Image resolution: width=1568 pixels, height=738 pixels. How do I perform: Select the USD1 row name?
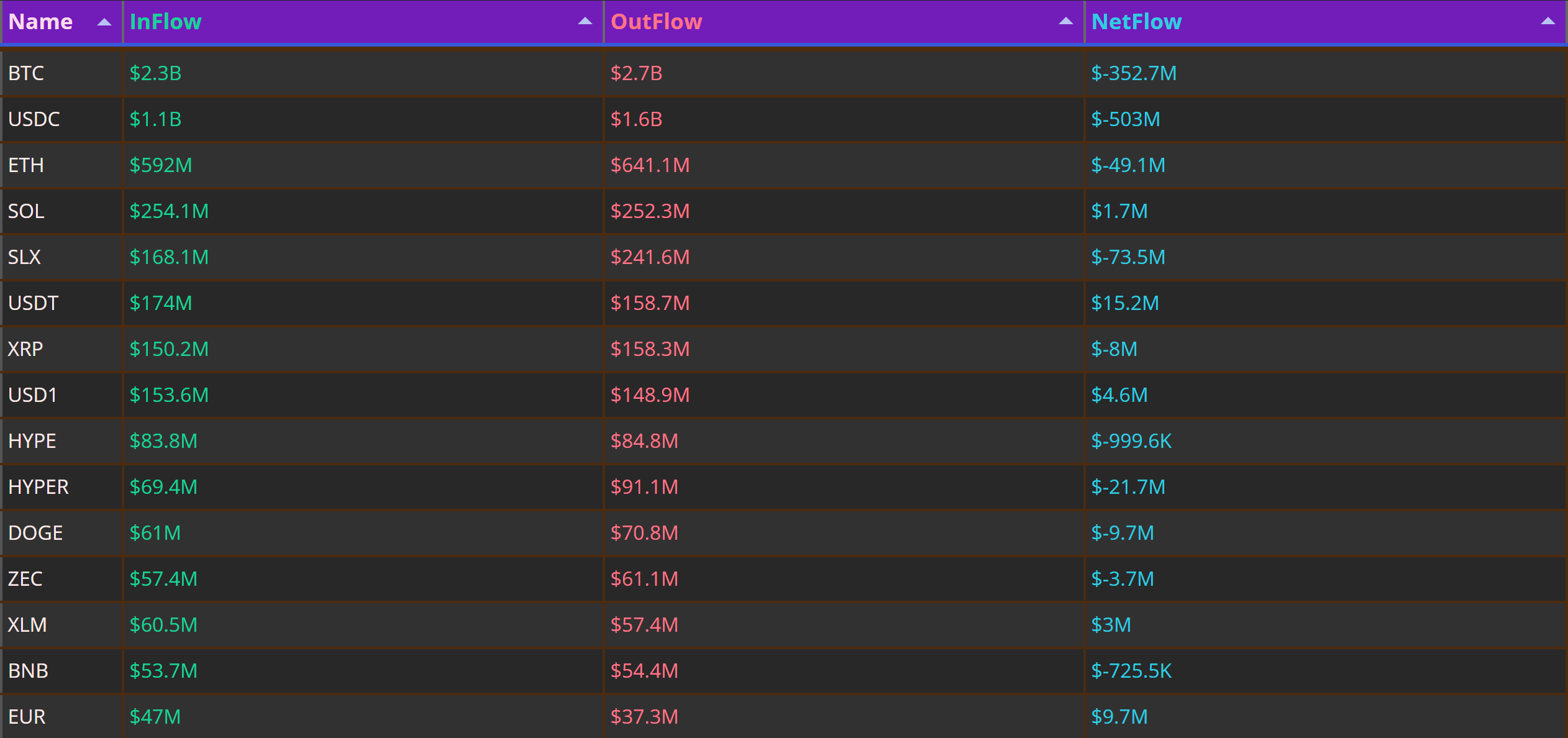click(x=33, y=395)
